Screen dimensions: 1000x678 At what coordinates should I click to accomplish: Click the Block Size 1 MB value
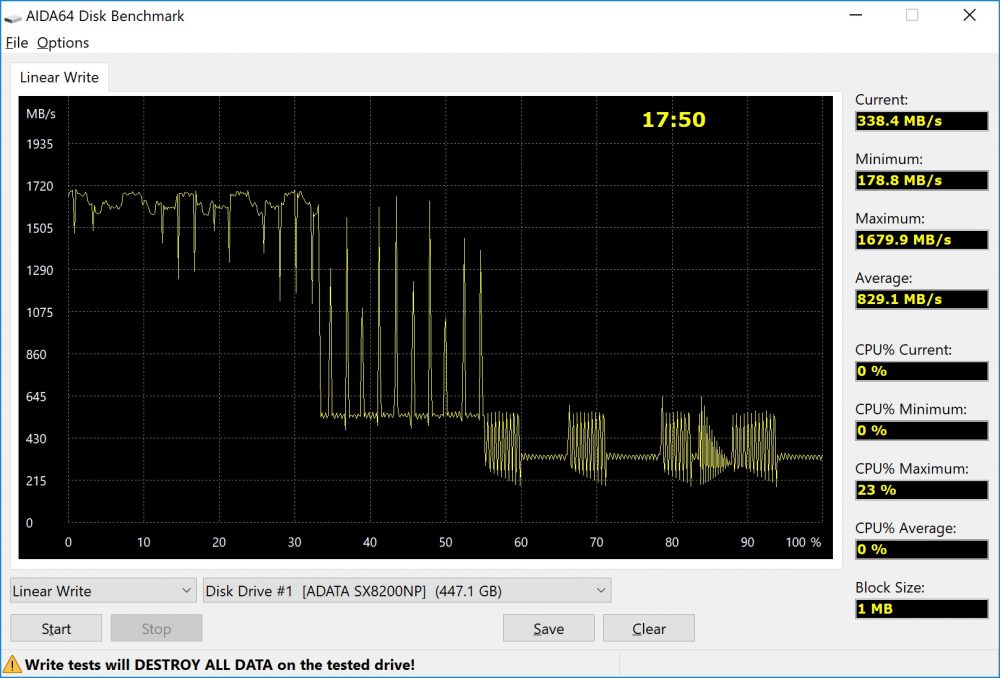point(922,608)
